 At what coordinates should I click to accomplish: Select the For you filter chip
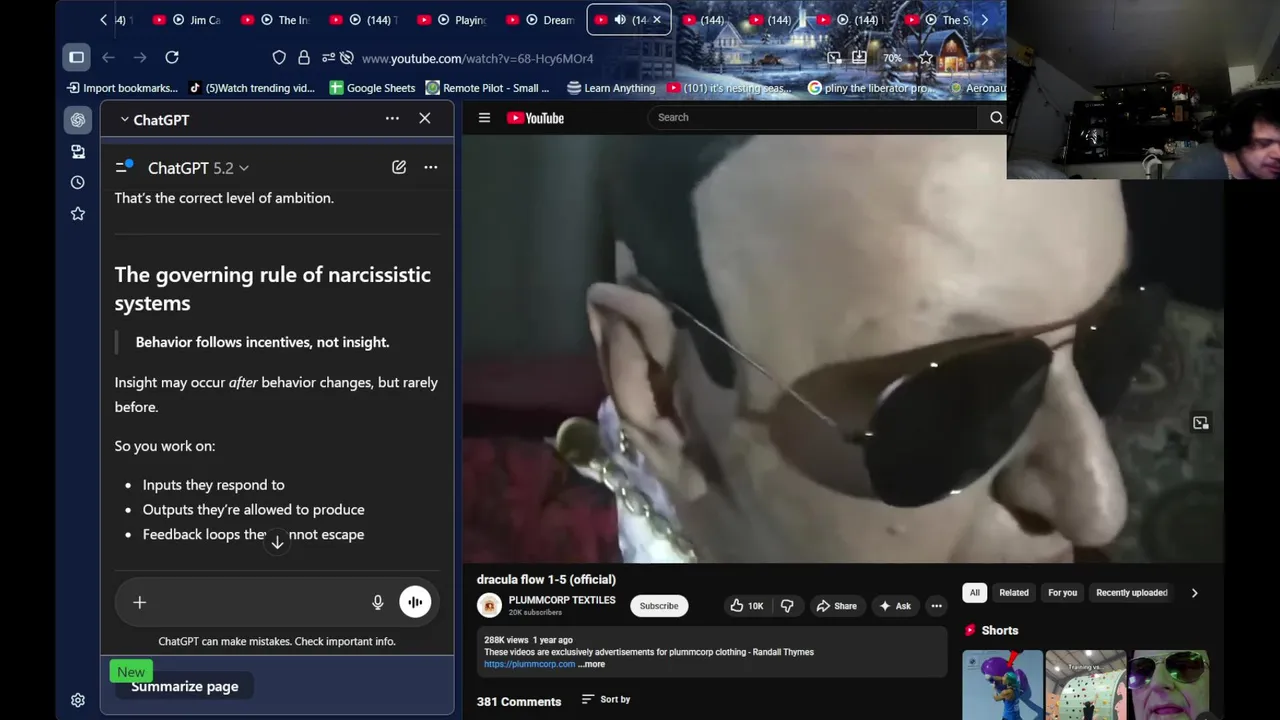pos(1062,593)
